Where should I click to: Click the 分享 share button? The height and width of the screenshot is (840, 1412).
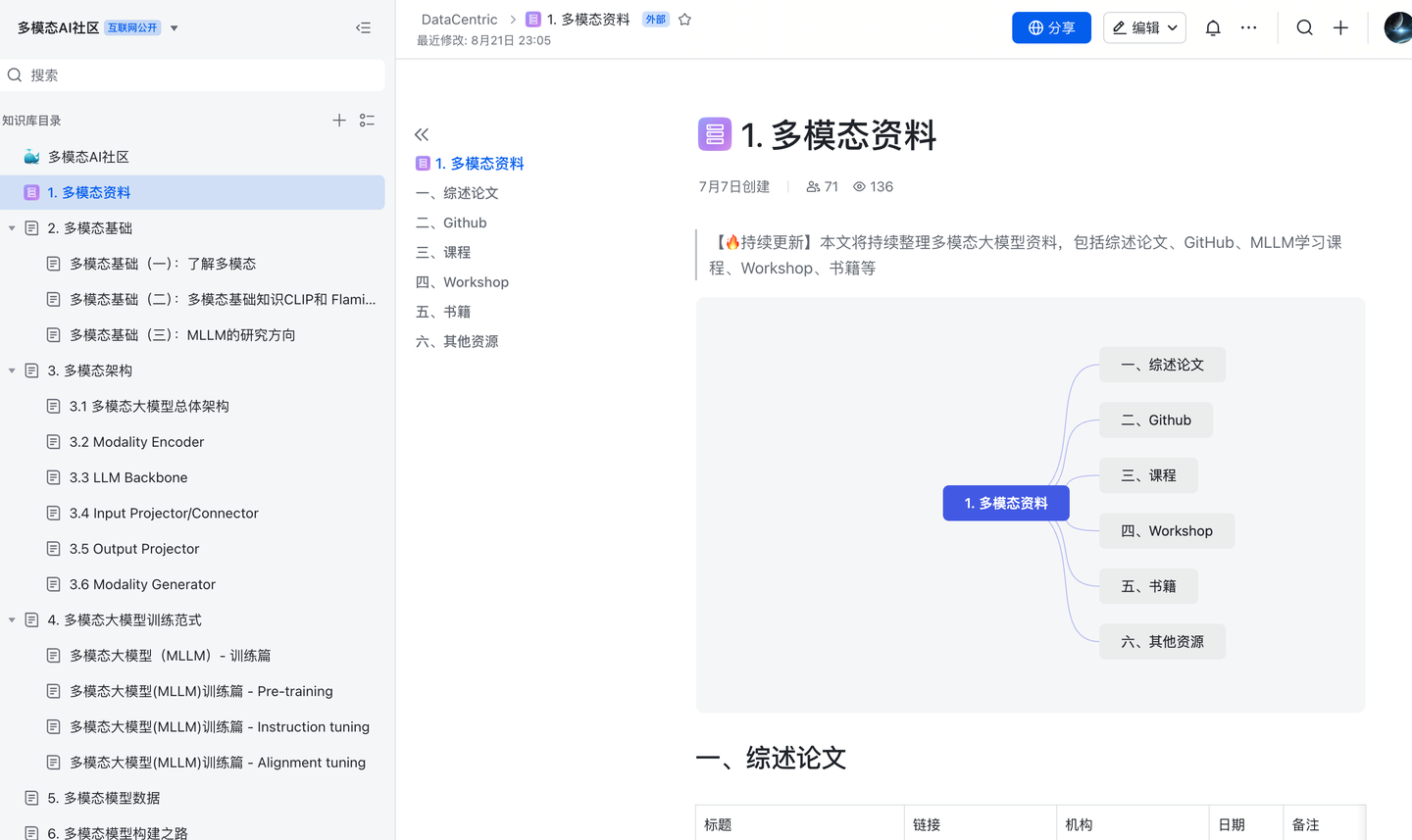click(1051, 27)
